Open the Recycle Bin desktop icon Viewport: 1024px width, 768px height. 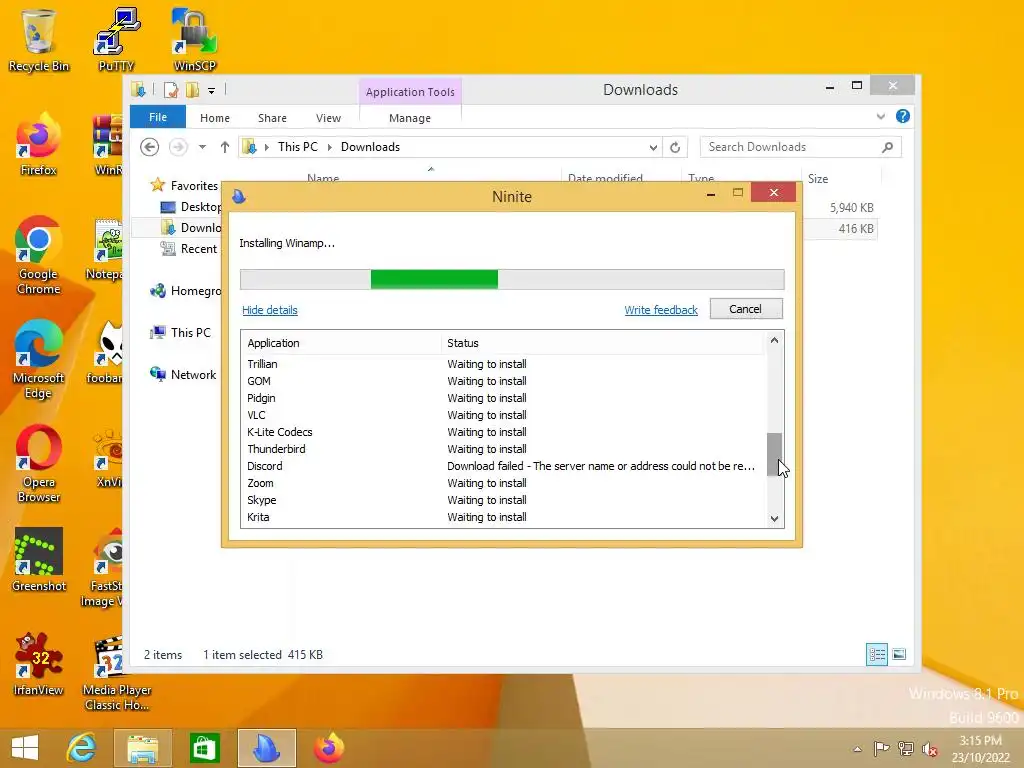39,39
